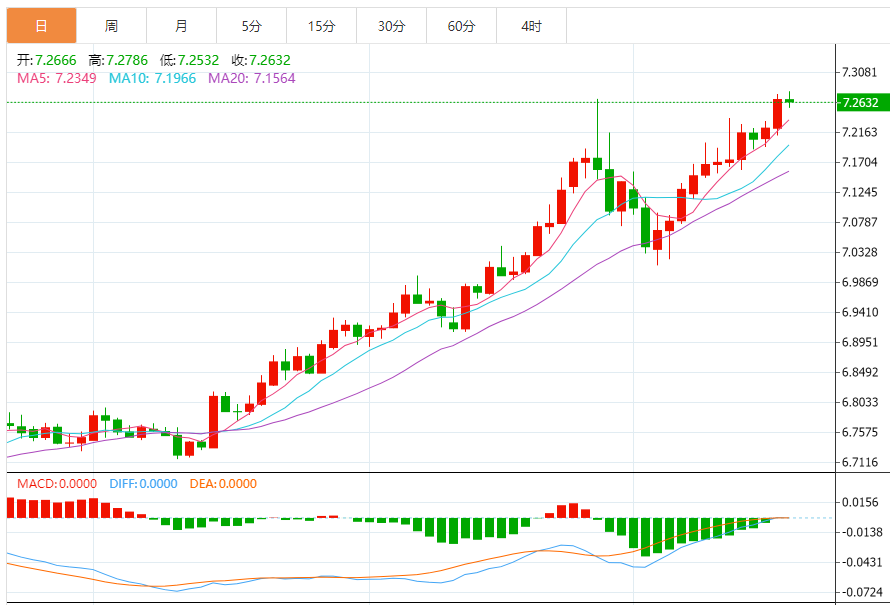Image resolution: width=890 pixels, height=605 pixels.
Task: Click the 7.1245 price axis label
Action: pos(859,192)
